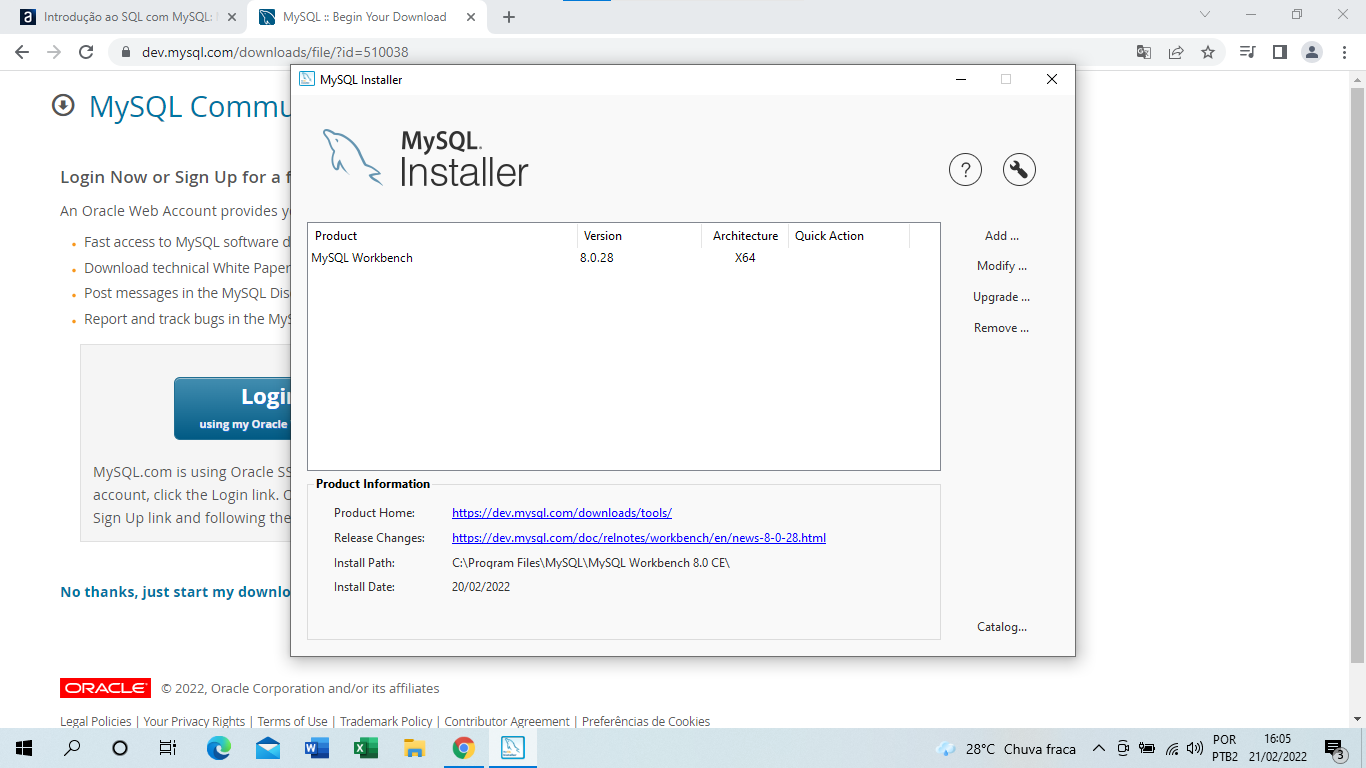Screen dimensions: 1366x768
Task: Switch to Chrome from taskbar
Action: click(x=463, y=748)
